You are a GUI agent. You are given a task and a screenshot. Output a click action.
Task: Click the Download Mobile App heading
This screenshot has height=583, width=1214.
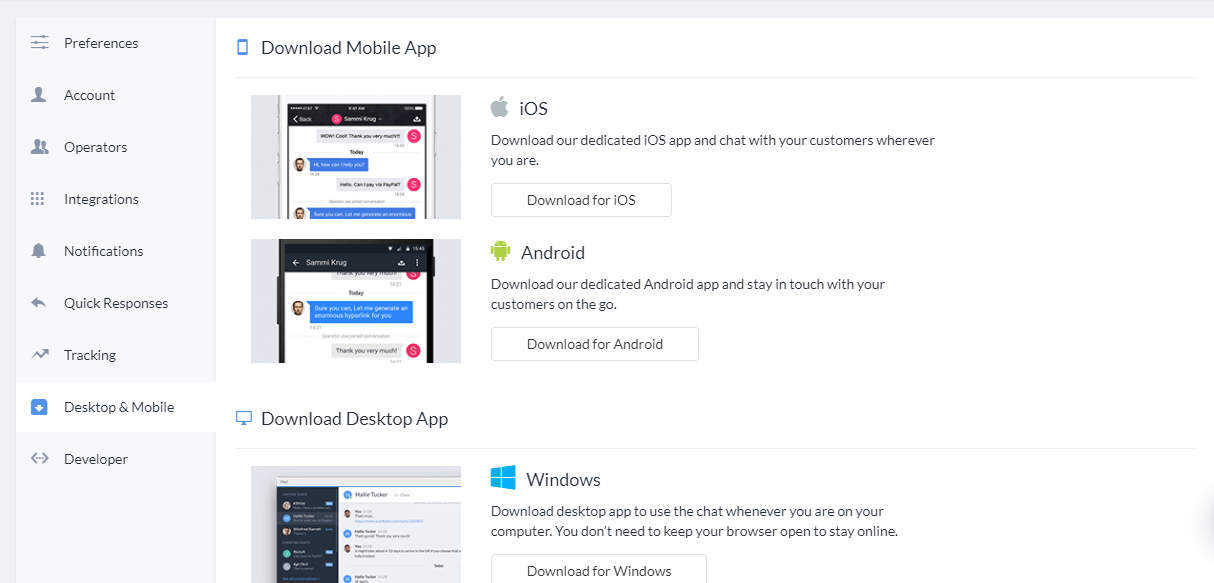(x=348, y=47)
